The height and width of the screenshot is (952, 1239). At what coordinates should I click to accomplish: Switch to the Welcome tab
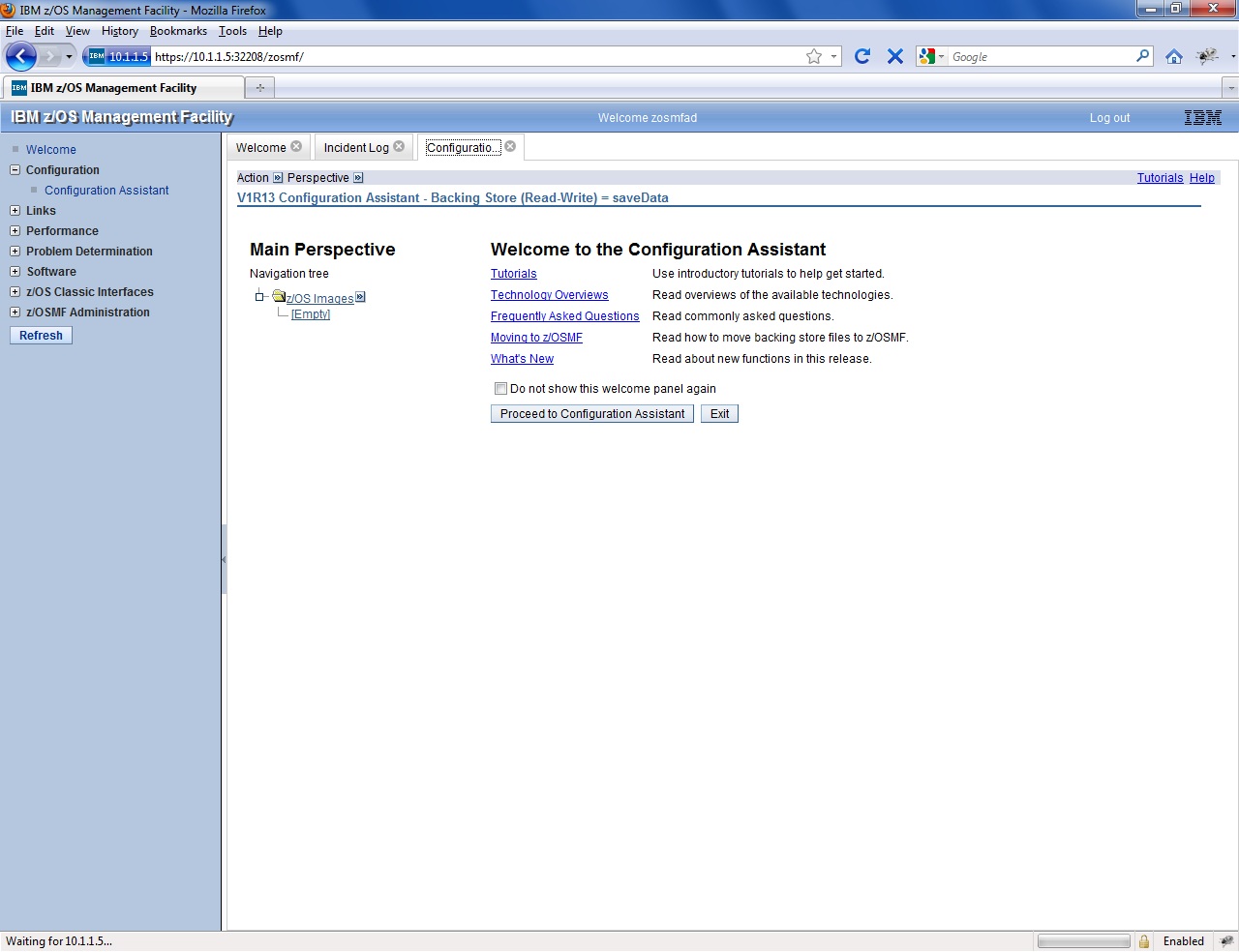(x=260, y=148)
